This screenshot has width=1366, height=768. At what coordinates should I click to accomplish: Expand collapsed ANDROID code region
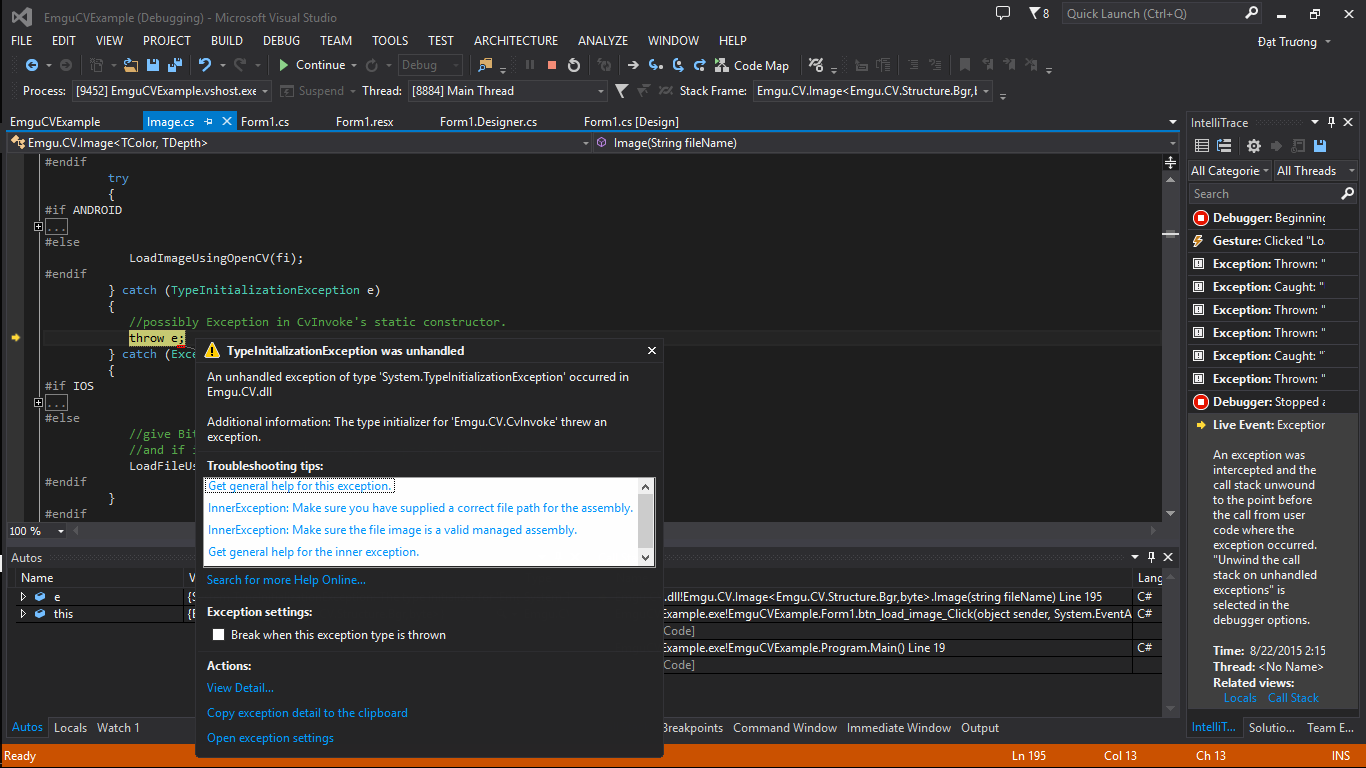click(39, 226)
